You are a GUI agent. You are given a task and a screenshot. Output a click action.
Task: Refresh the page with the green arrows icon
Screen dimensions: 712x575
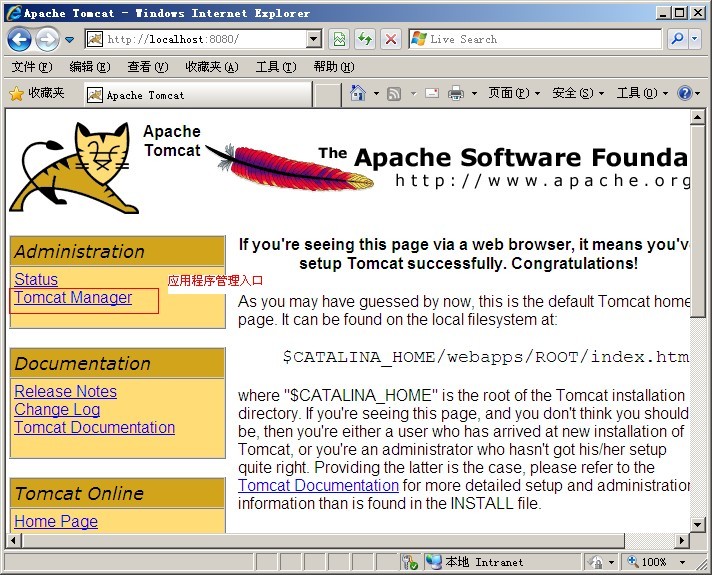pyautogui.click(x=365, y=40)
